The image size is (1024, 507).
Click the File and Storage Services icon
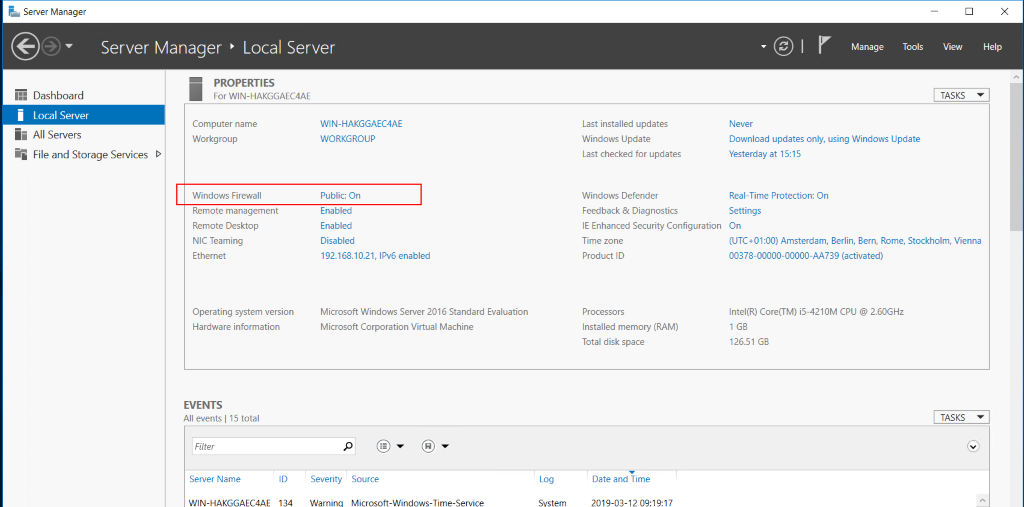click(x=21, y=155)
